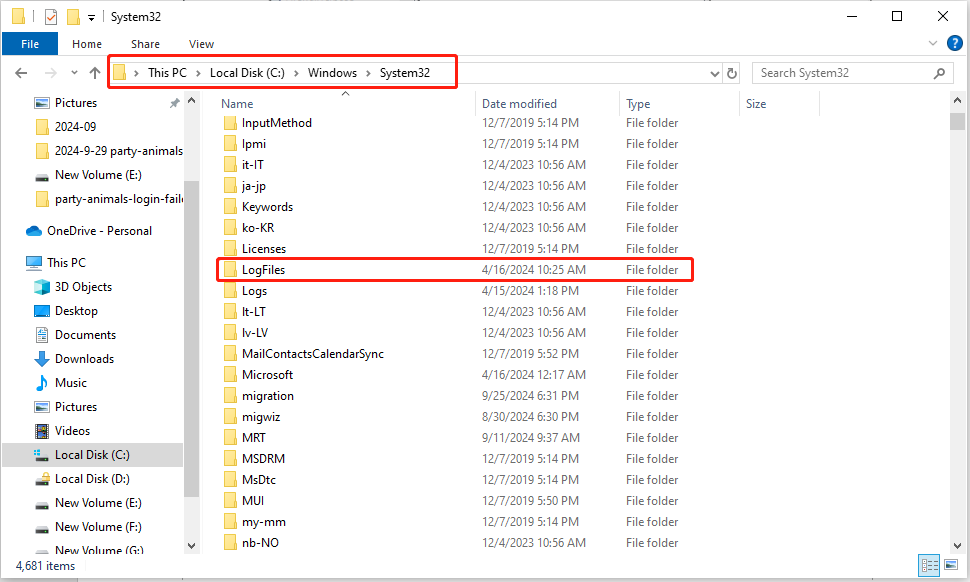Open 2024-9-29 party-animals in sidebar
970x582 pixels.
119,151
